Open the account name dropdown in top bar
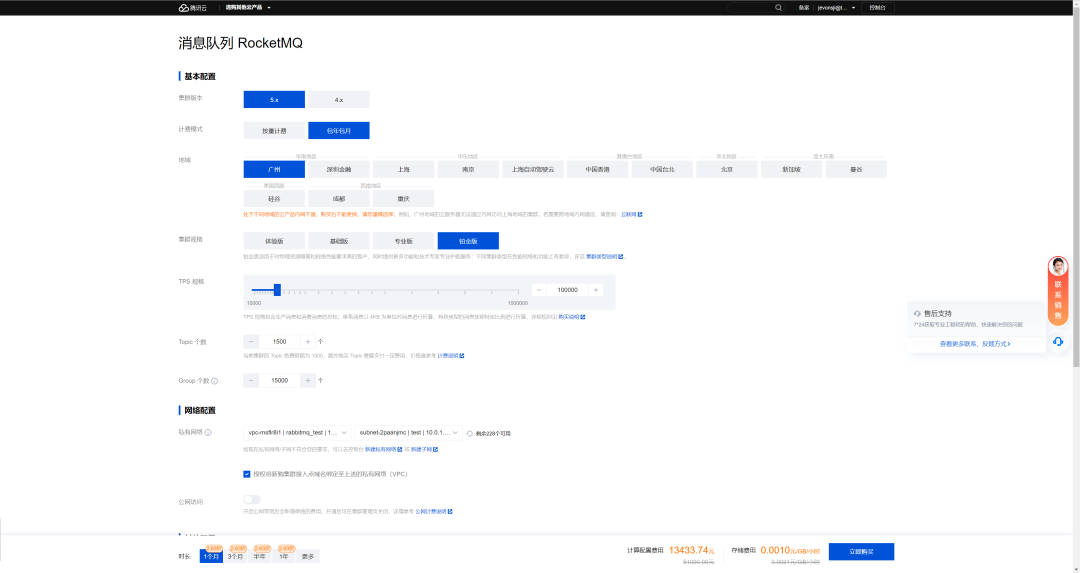Screen dimensions: 1080x573 tap(836, 8)
